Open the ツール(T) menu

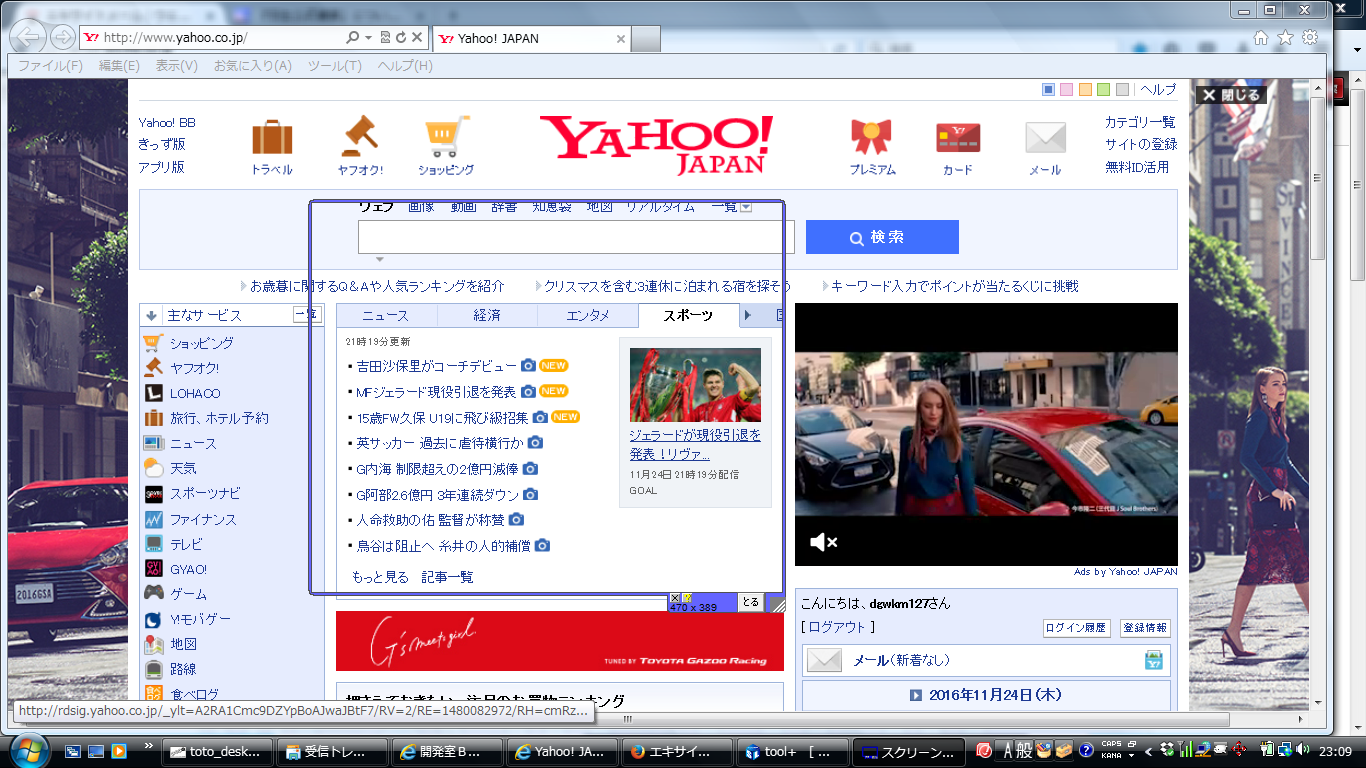334,66
